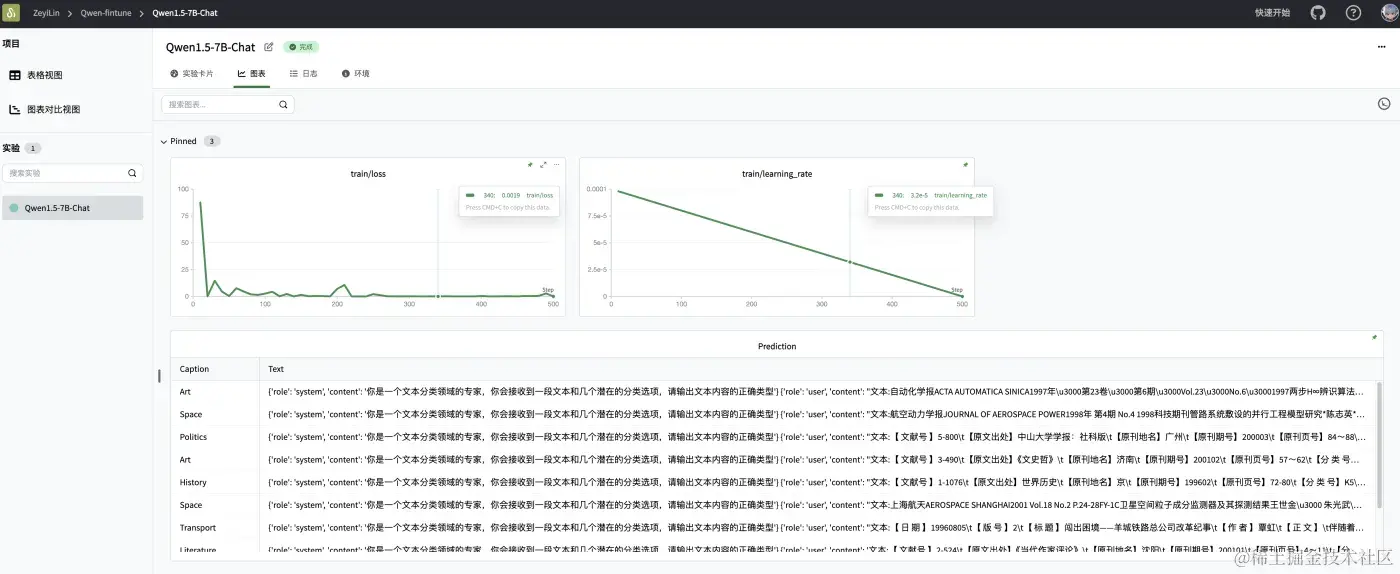Click the clock icon near chart search
Image resolution: width=1400 pixels, height=574 pixels.
(1384, 104)
